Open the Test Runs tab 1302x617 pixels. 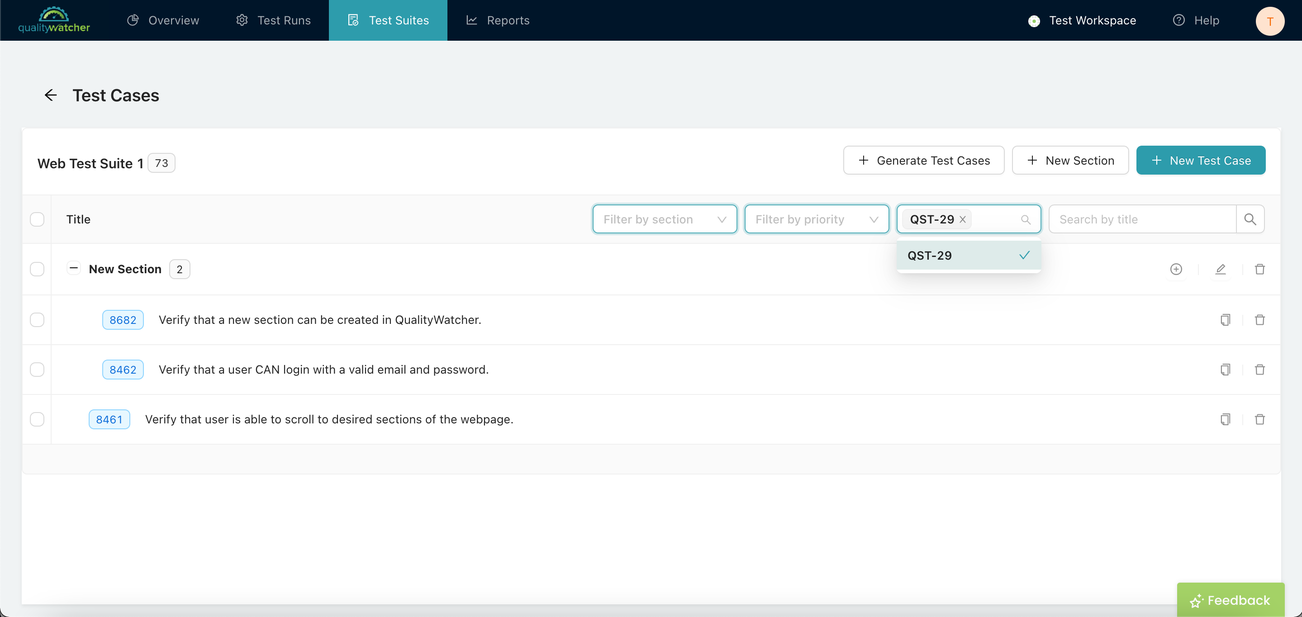(x=273, y=20)
